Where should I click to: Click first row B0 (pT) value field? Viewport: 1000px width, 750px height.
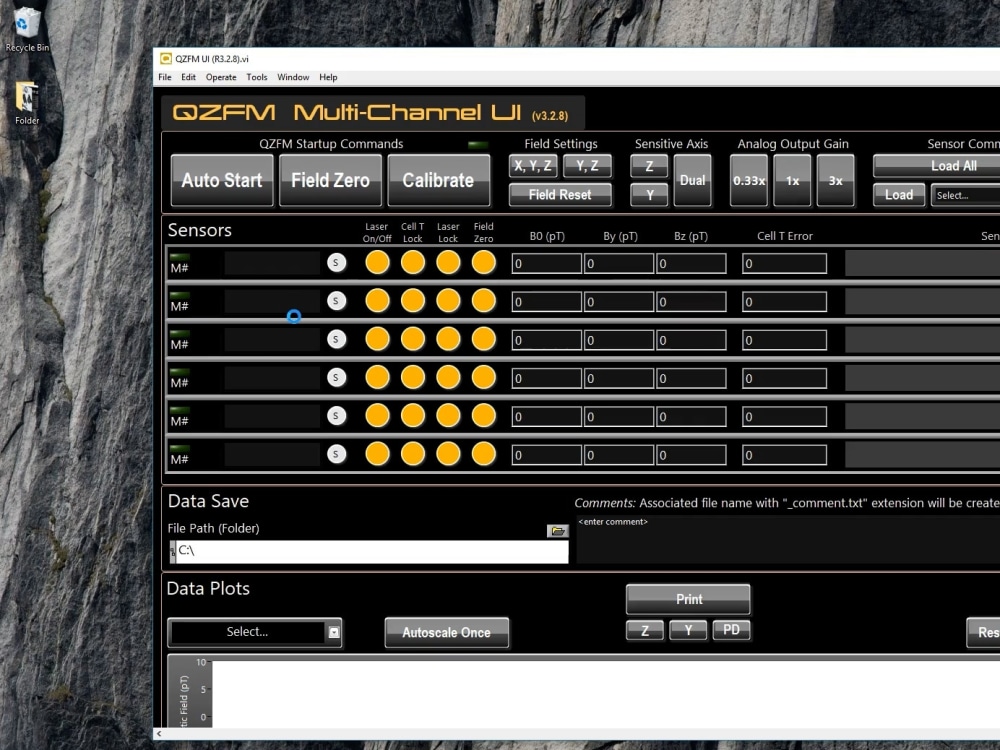coord(547,263)
